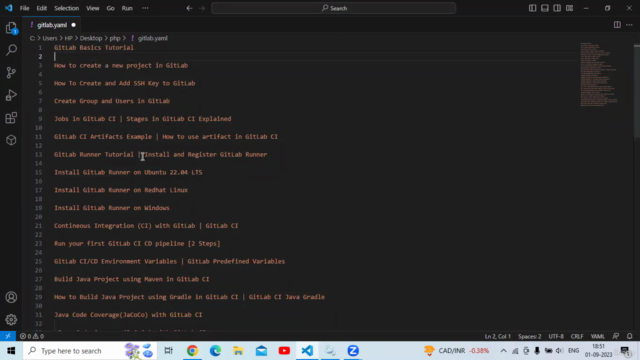Open Task View on taskbar
Viewport: 640px width, 360px height.
click(x=169, y=351)
